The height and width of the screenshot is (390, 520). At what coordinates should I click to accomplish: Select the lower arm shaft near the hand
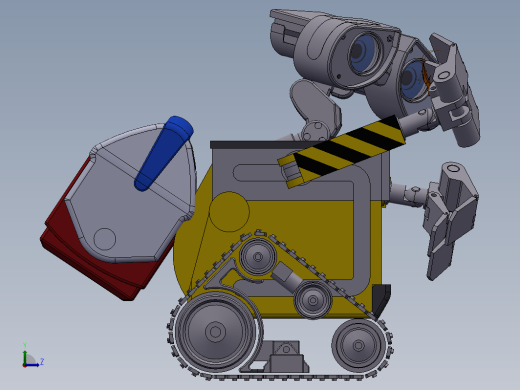(407, 193)
